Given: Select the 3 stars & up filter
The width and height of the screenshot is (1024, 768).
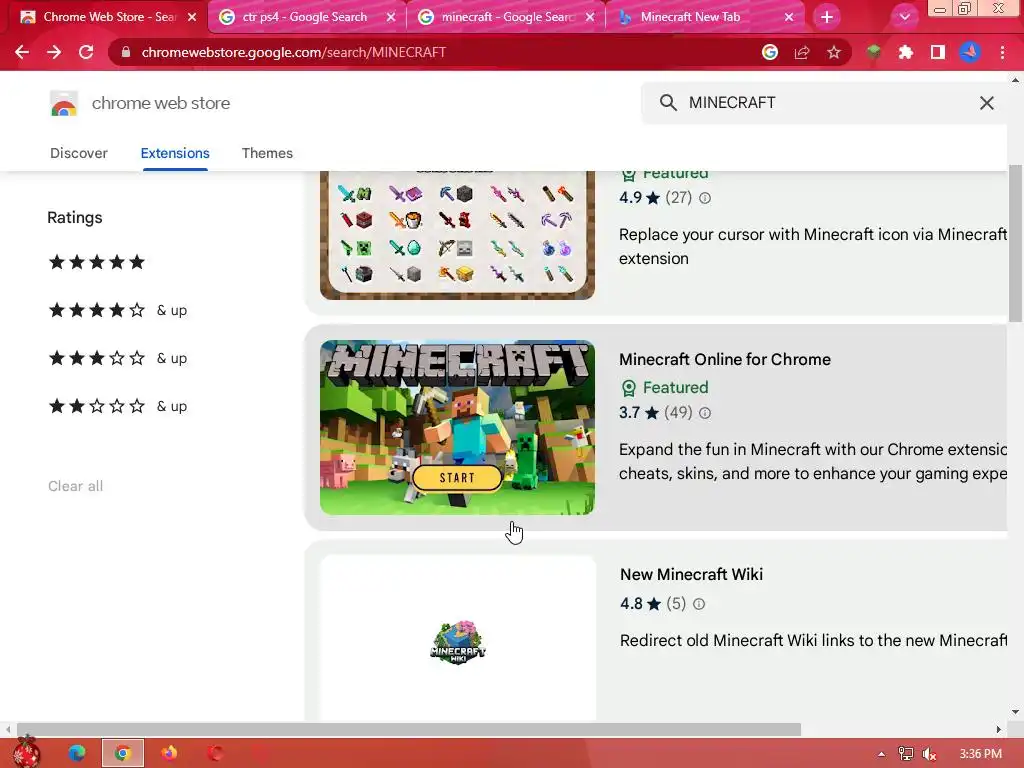Looking at the screenshot, I should coord(118,358).
